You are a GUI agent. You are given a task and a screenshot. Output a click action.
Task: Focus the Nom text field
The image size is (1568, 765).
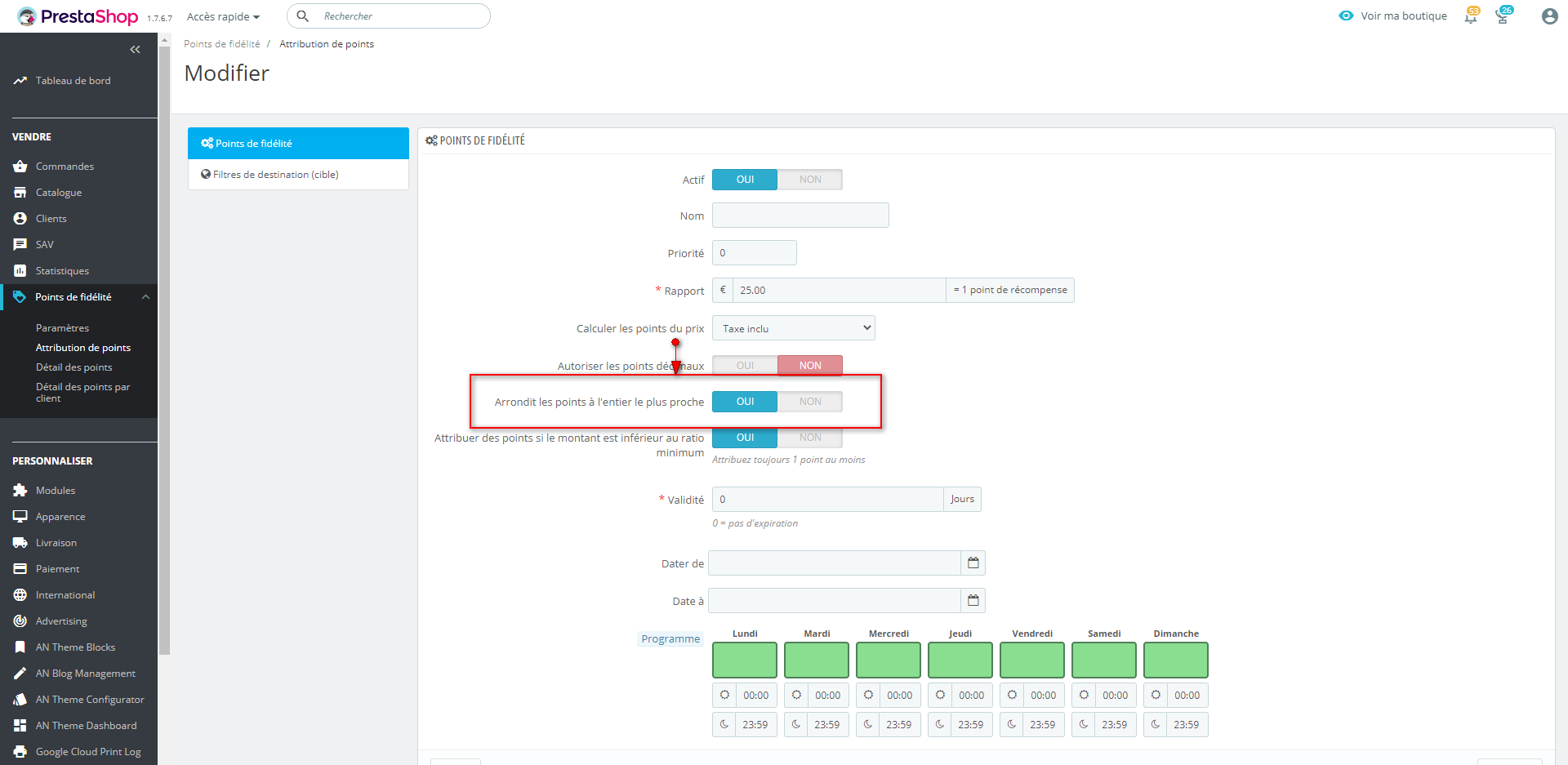(x=800, y=216)
